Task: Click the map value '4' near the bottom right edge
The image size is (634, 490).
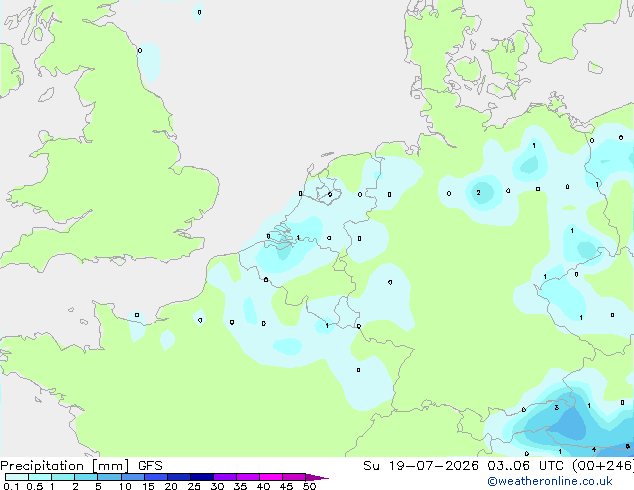Action: 594,449
